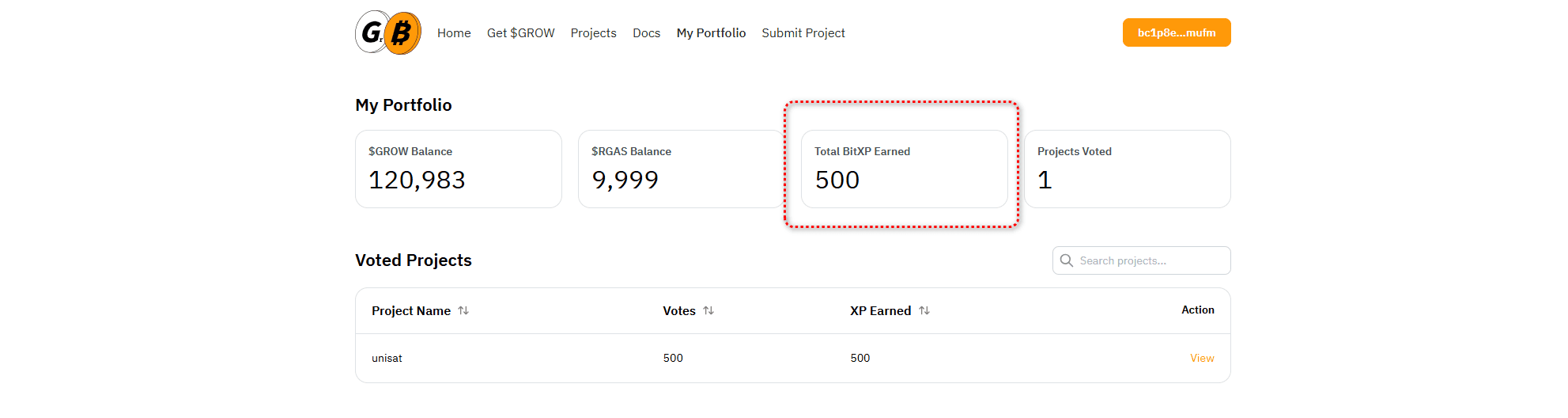Click the GrowBitcoin logo in the header
This screenshot has width=1568, height=418.
coord(388,32)
